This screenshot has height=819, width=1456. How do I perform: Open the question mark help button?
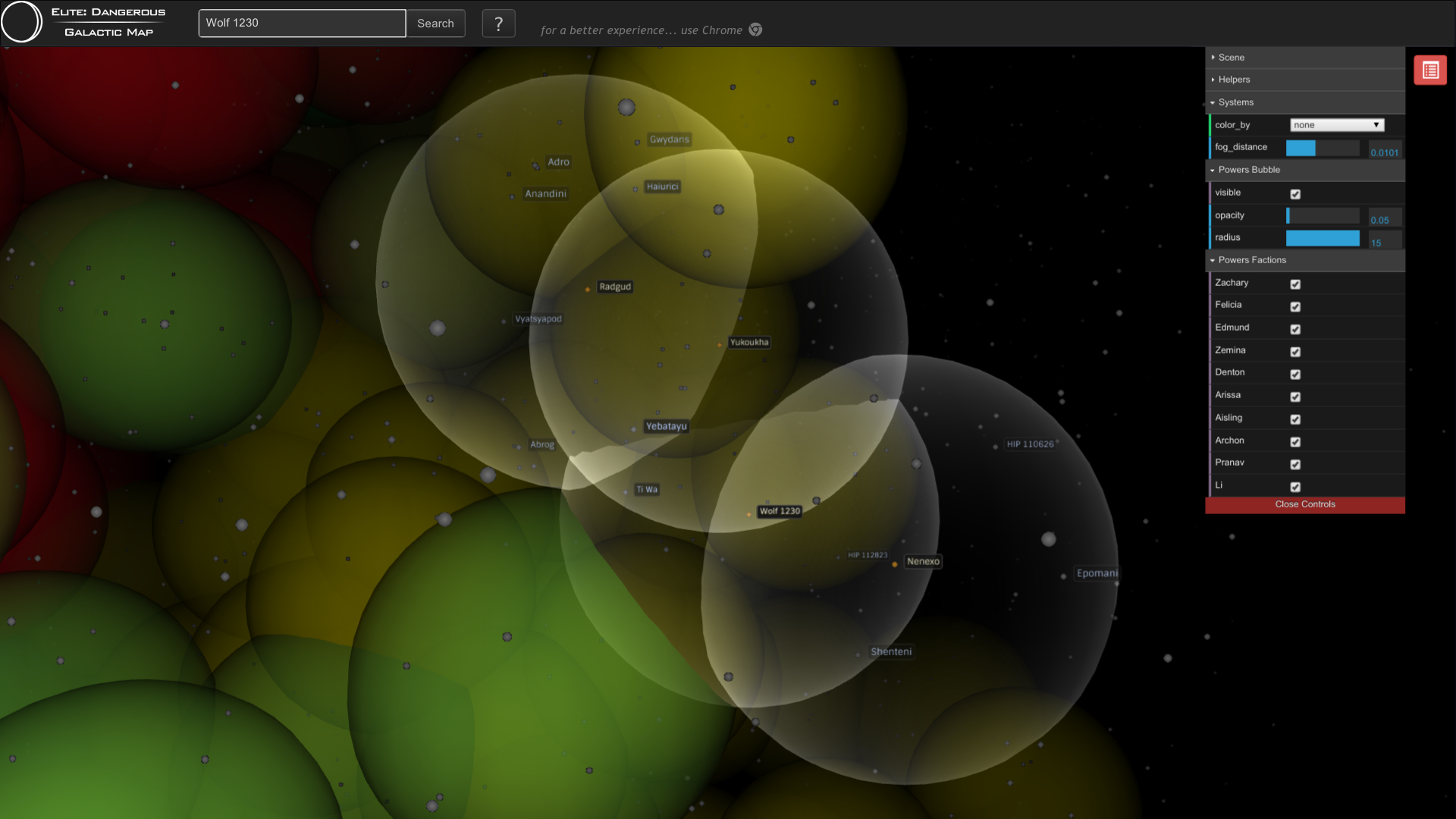(498, 24)
